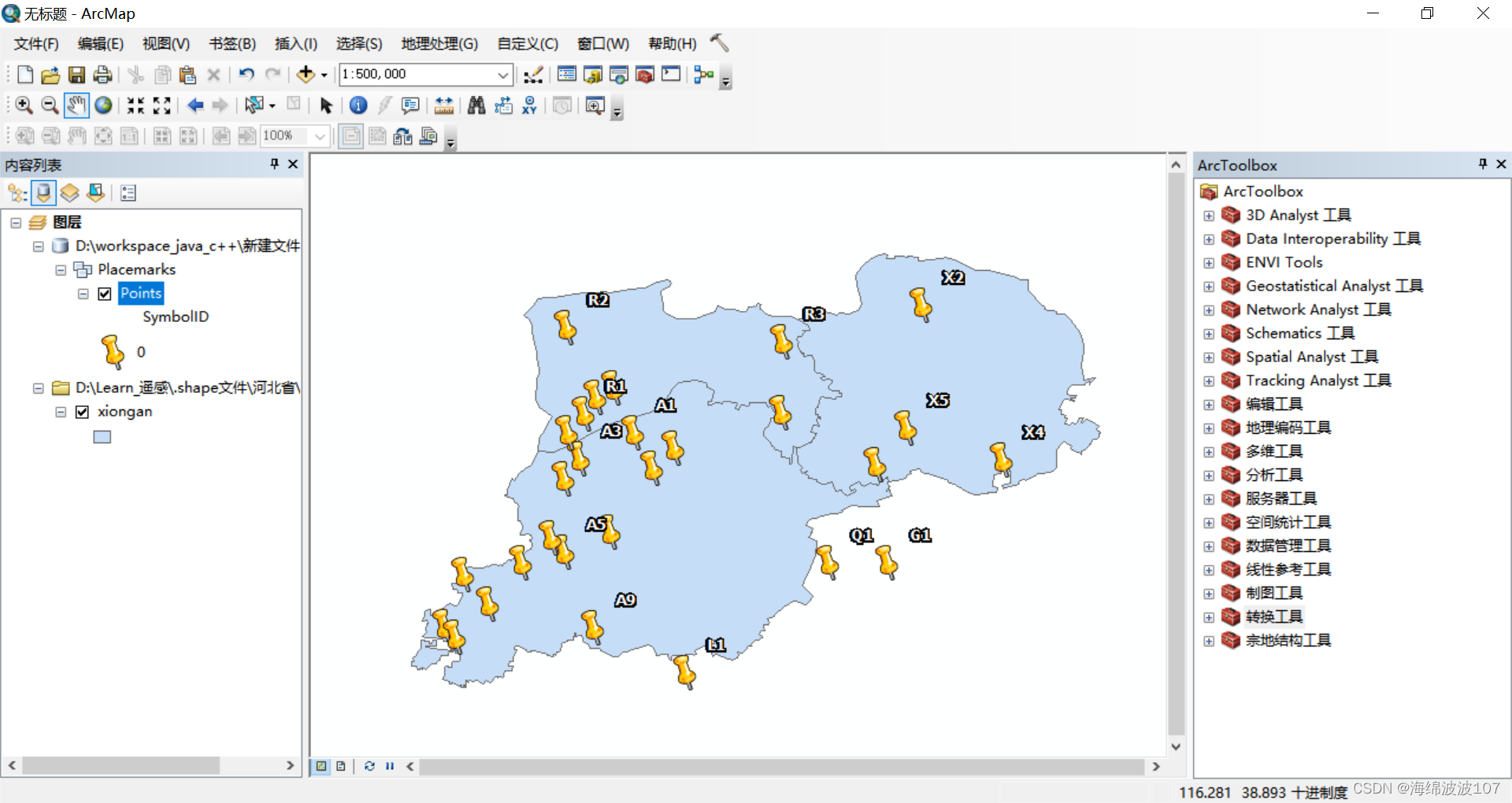This screenshot has height=803, width=1512.
Task: Select the Network Analyst 工具 toolbox
Action: click(1318, 310)
